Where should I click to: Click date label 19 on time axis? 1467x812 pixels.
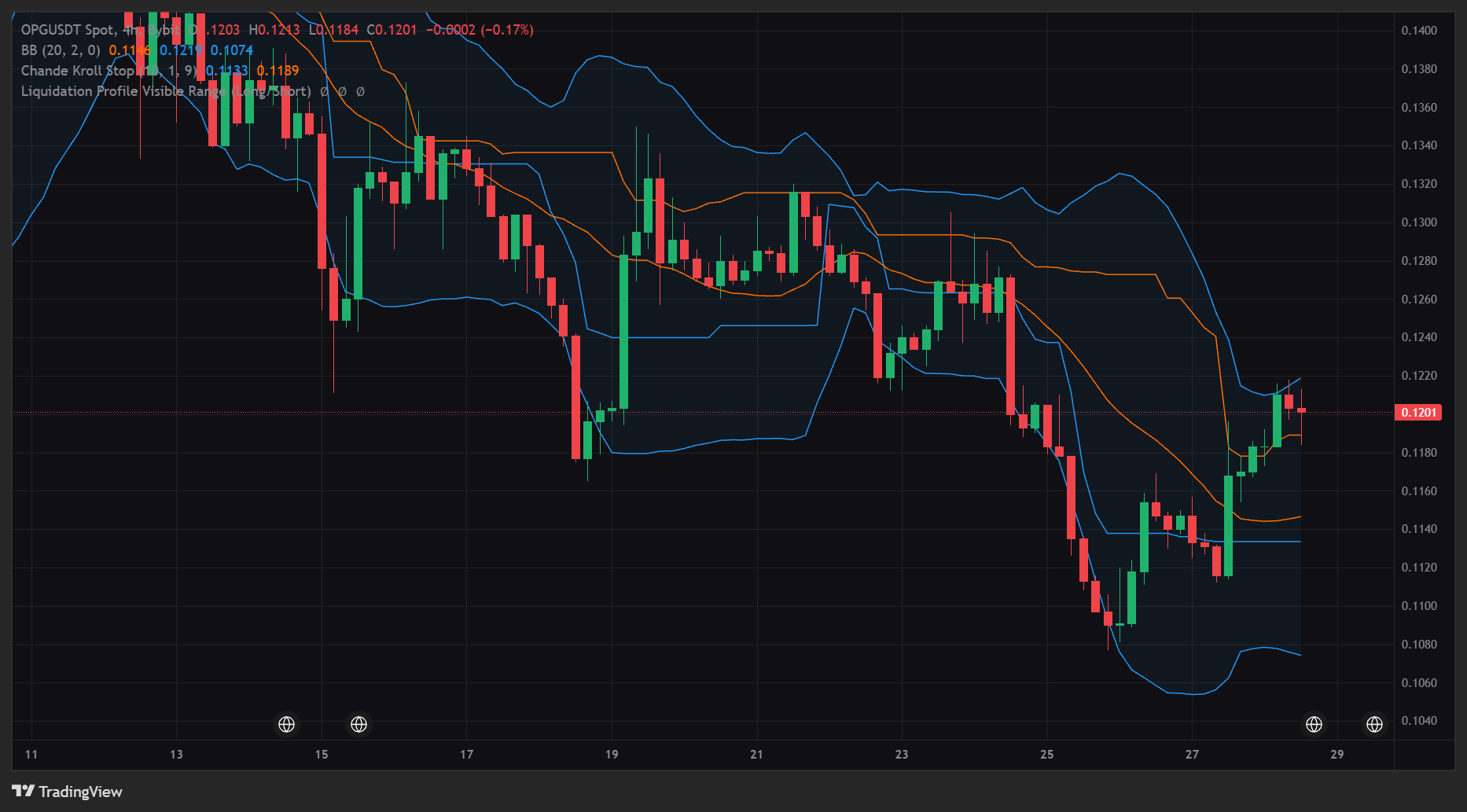click(612, 755)
